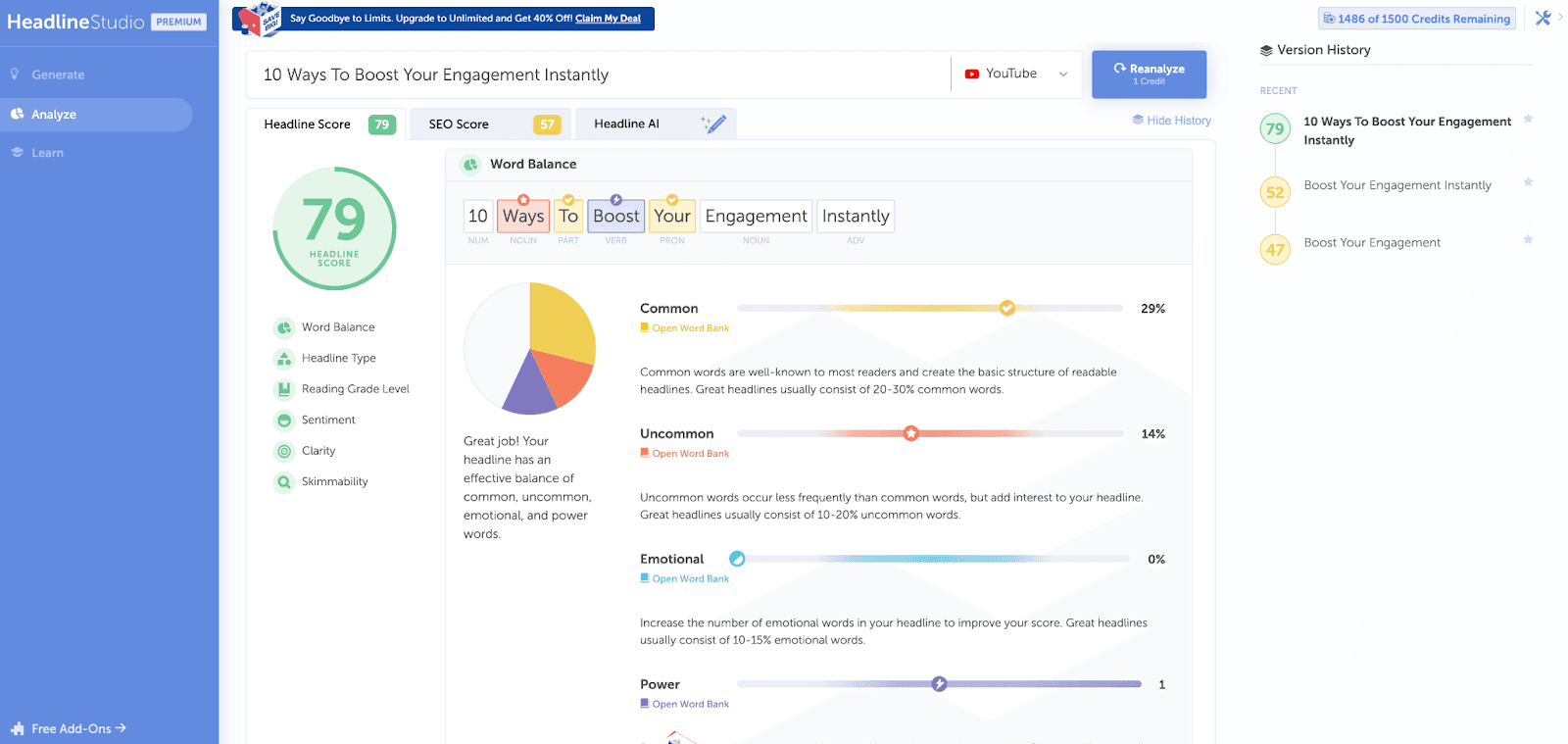Collapse panel with Hide History
The width and height of the screenshot is (1568, 744).
point(1171,121)
